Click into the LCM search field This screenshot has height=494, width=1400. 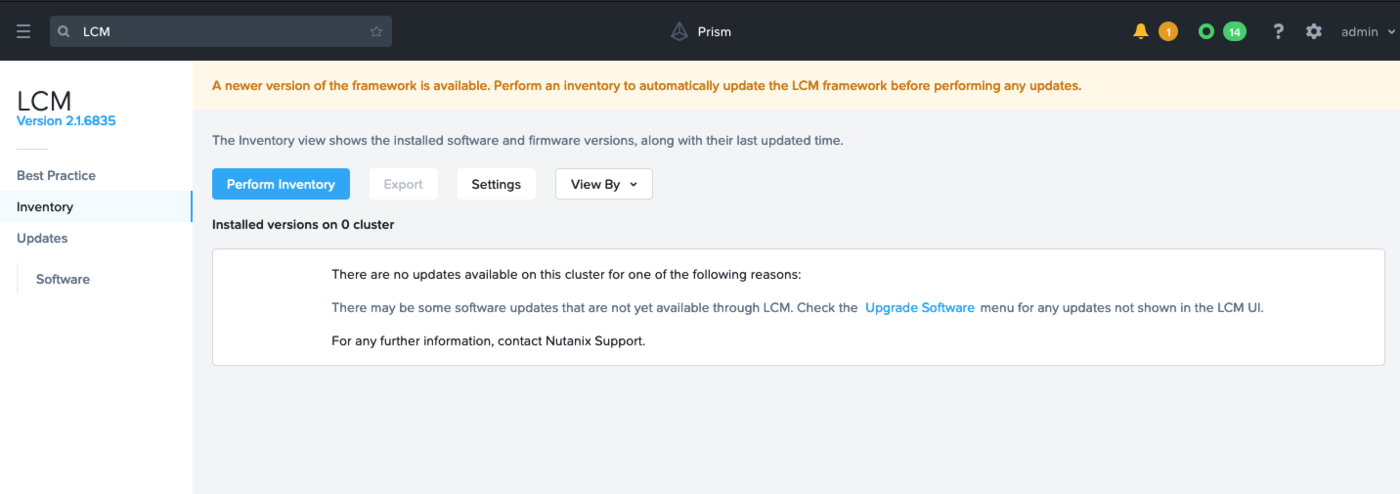pos(220,31)
